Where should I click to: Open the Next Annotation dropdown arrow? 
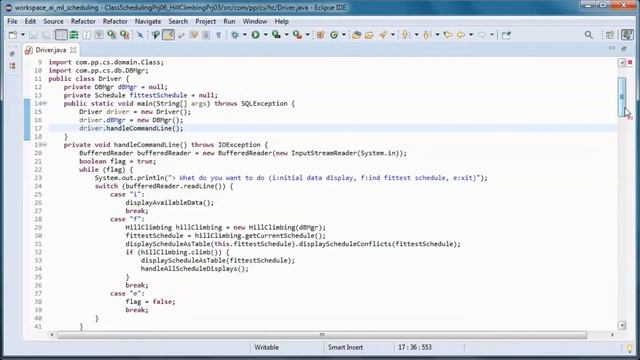click(416, 35)
